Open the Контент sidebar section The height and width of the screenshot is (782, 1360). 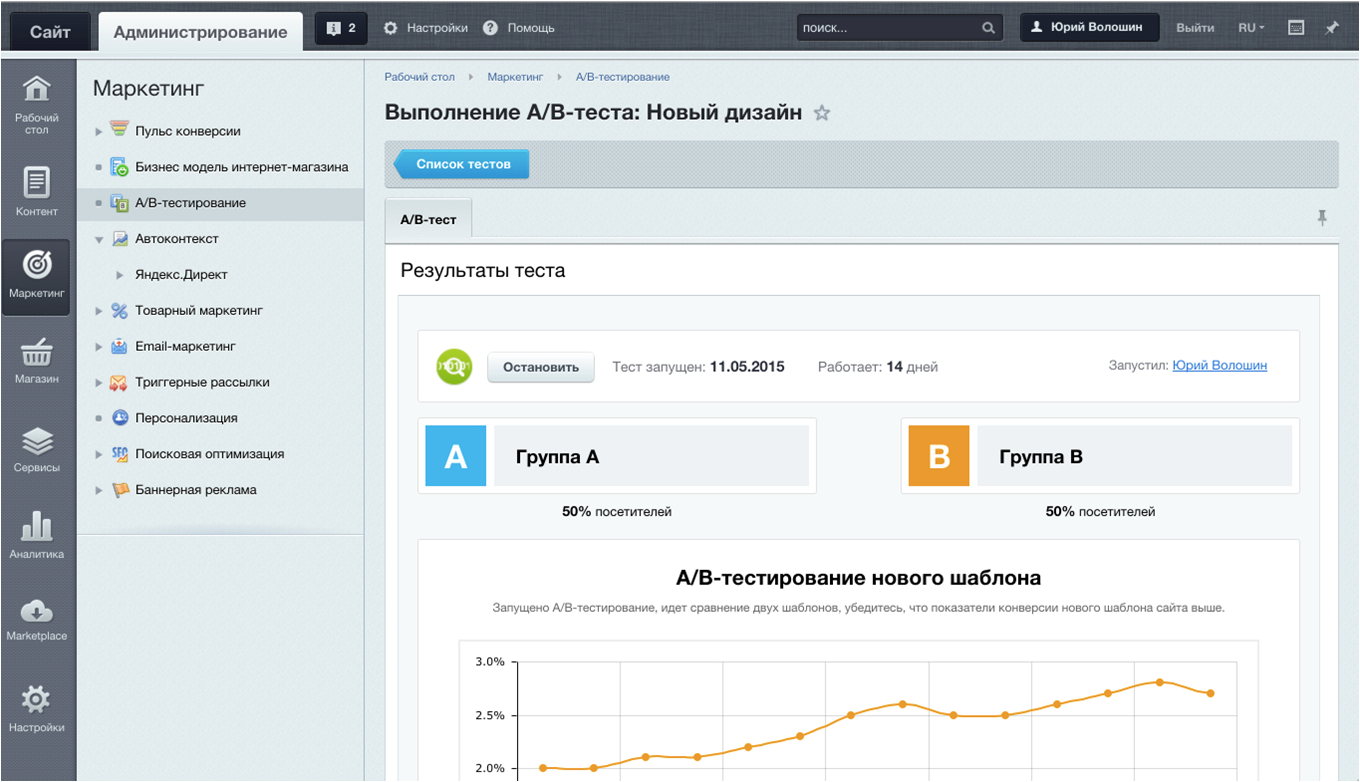tap(37, 192)
